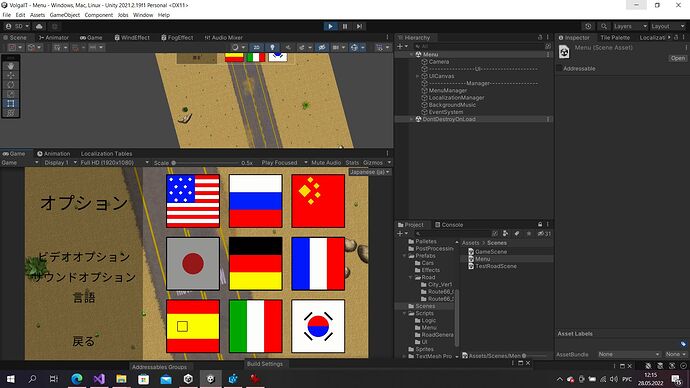Toggle scene audio button in Scene toolbar

pyautogui.click(x=288, y=48)
